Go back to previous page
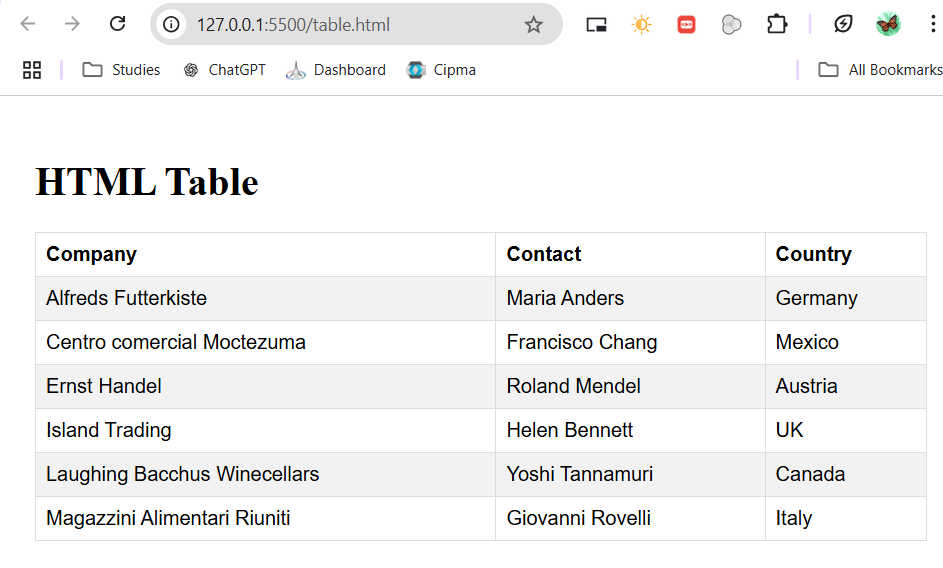The width and height of the screenshot is (943, 568). click(28, 24)
